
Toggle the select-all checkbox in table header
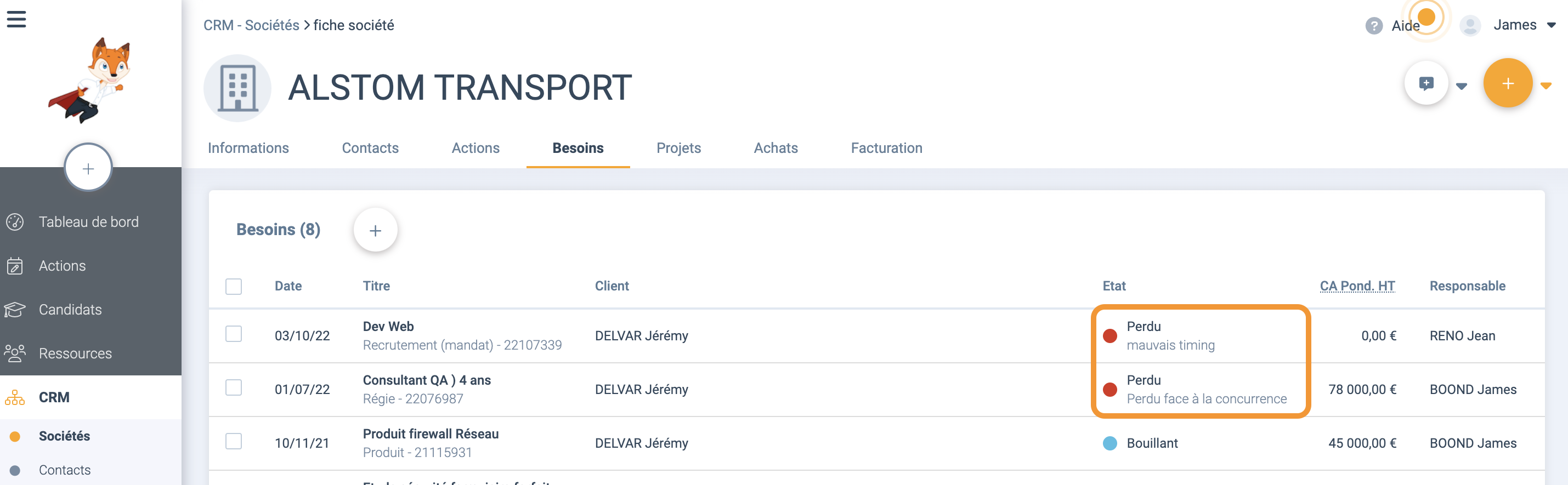tap(234, 287)
